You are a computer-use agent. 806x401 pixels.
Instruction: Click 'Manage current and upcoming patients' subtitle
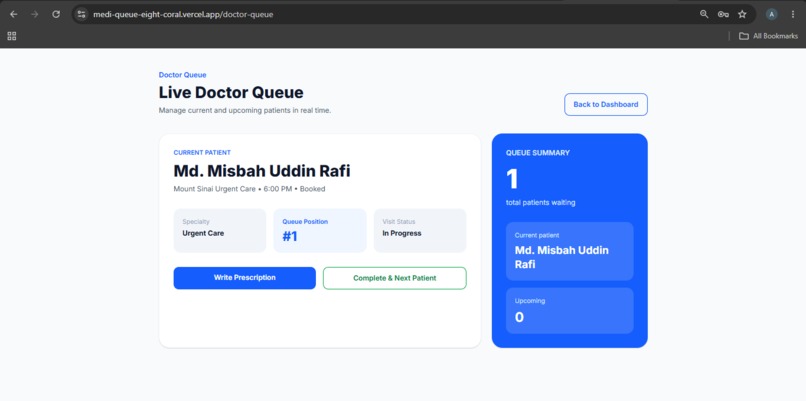coord(245,111)
